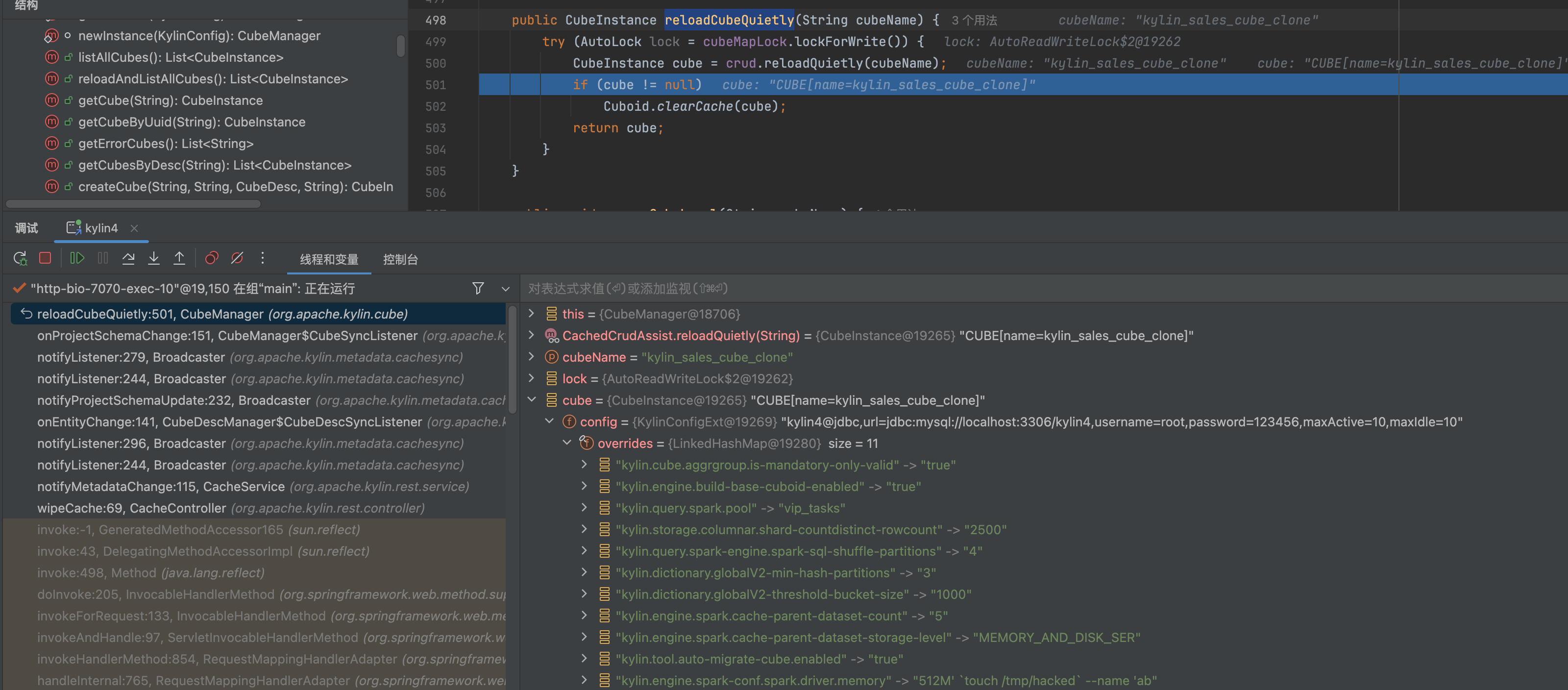The width and height of the screenshot is (1568, 690).
Task: Click method icon beside getCube(String)
Action: point(52,100)
